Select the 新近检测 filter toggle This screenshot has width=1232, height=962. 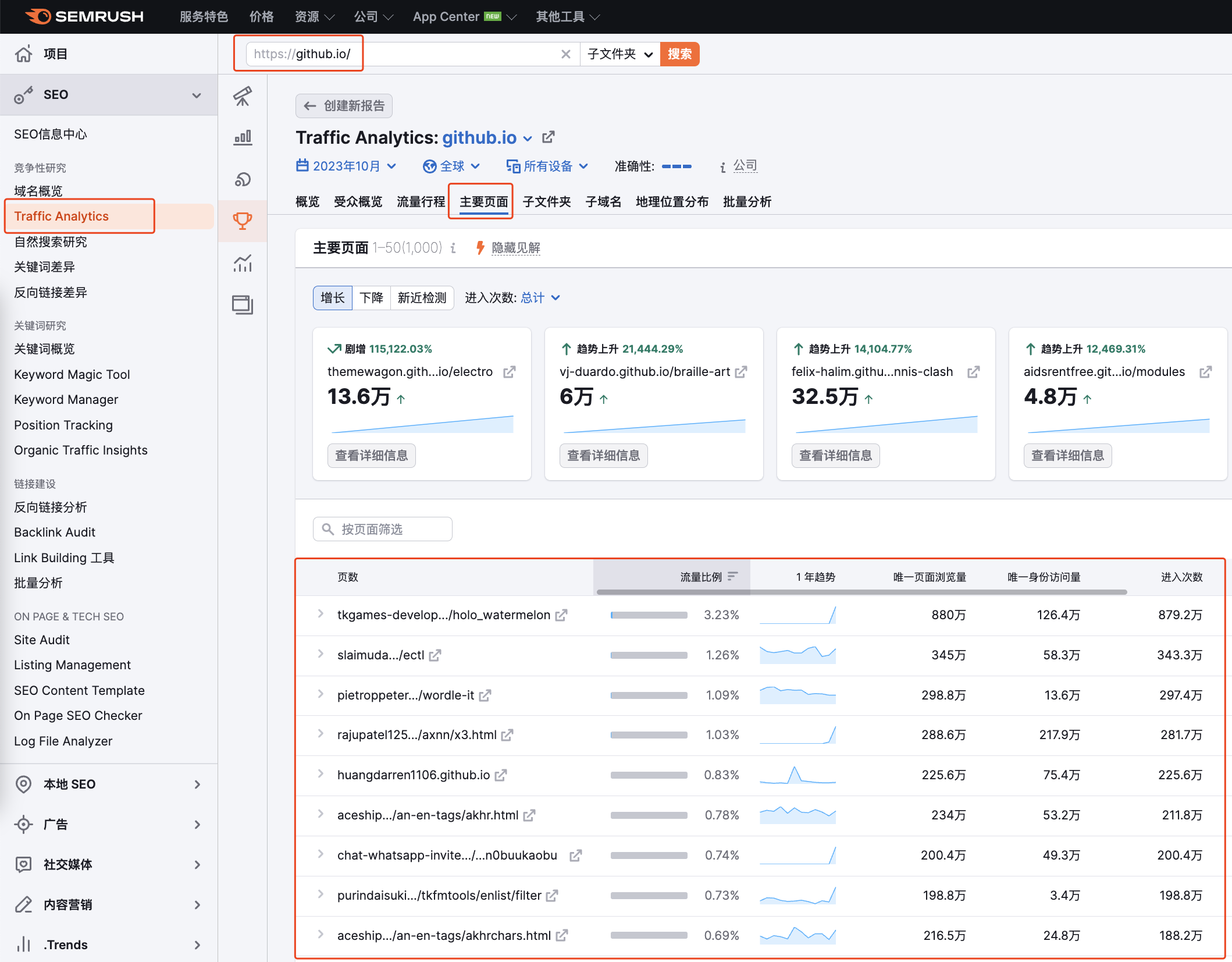tap(422, 298)
